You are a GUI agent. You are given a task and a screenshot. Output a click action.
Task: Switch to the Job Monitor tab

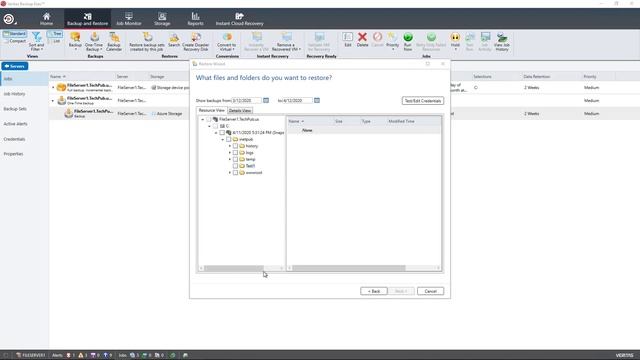[129, 19]
